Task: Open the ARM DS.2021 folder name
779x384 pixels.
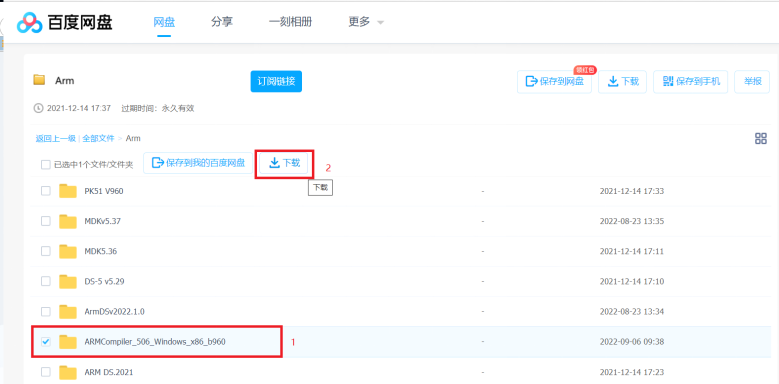Action: [x=109, y=372]
